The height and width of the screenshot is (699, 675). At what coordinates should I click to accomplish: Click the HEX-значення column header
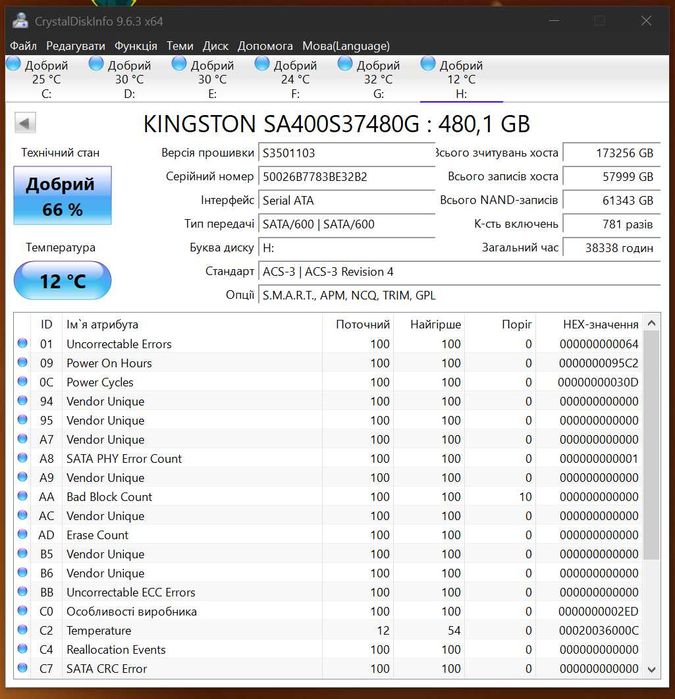589,324
